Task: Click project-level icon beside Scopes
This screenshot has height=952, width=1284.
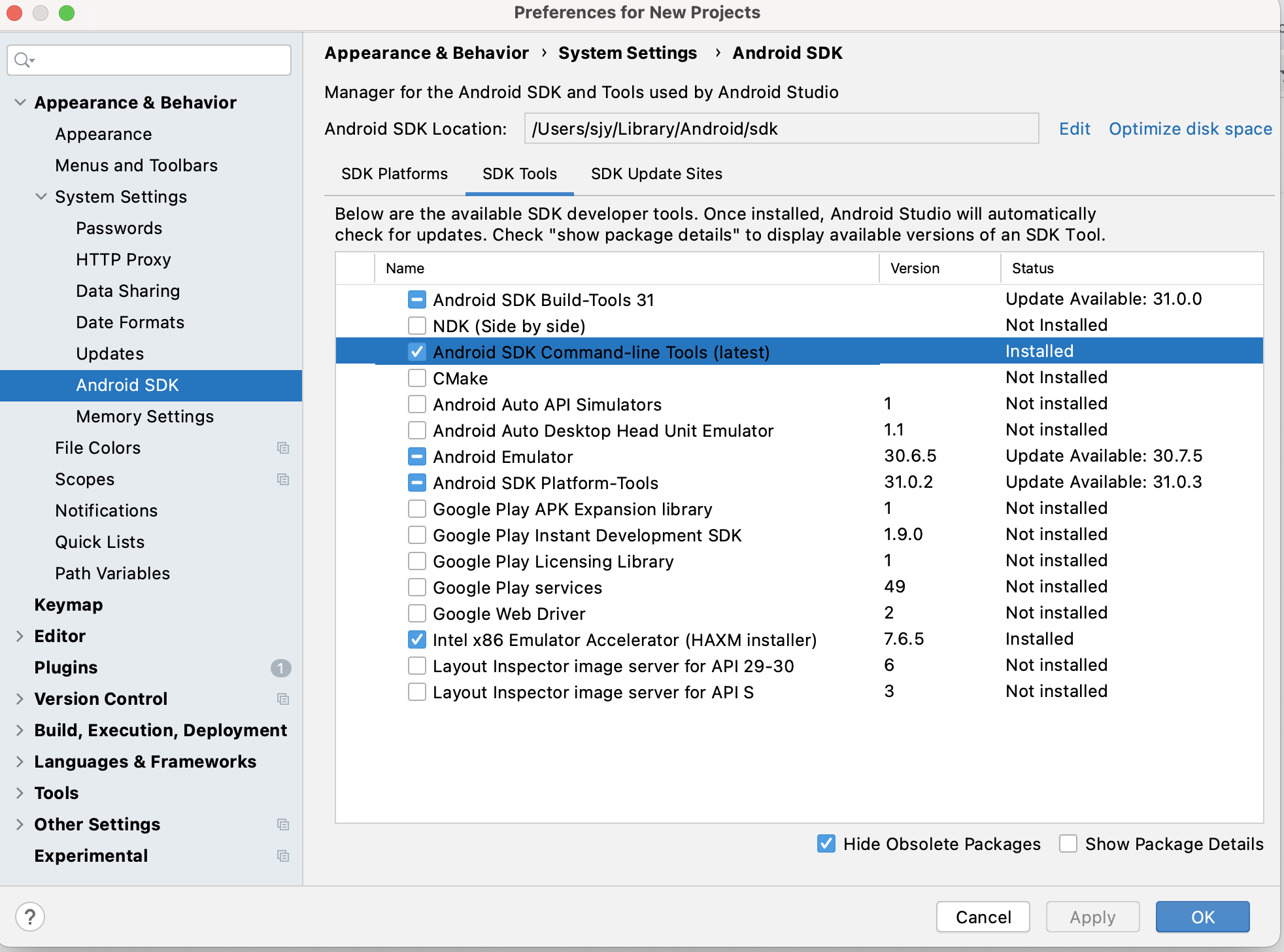Action: point(283,479)
